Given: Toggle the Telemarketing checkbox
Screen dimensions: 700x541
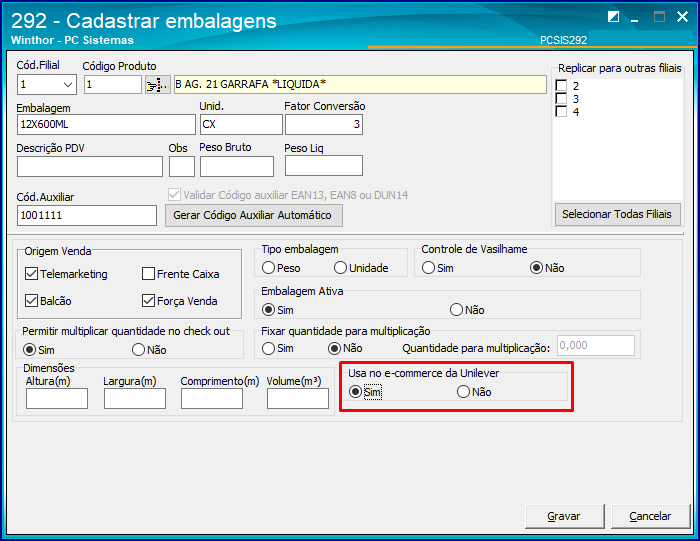Looking at the screenshot, I should tap(31, 274).
